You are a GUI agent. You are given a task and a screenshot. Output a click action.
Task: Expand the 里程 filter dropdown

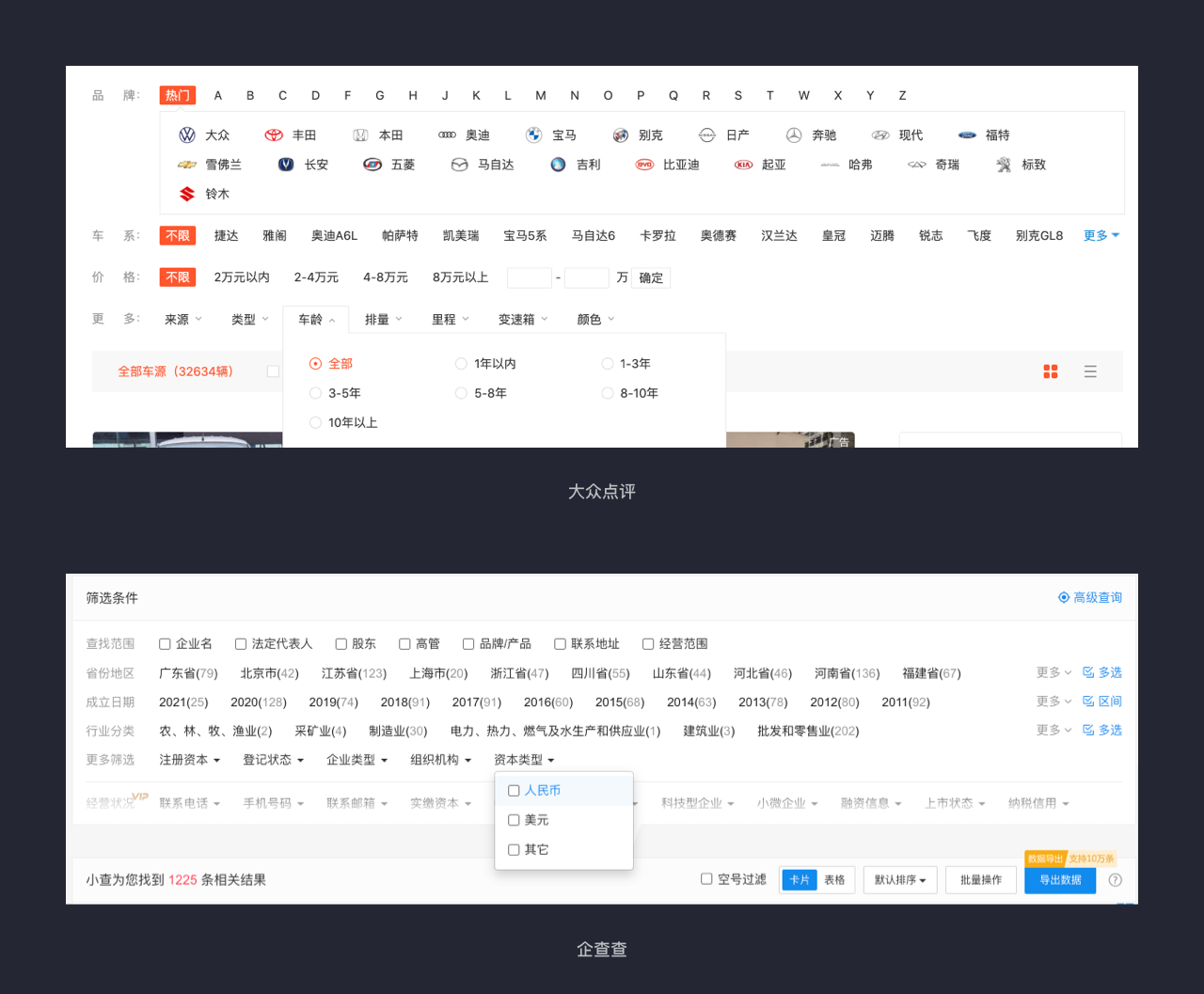tap(451, 320)
